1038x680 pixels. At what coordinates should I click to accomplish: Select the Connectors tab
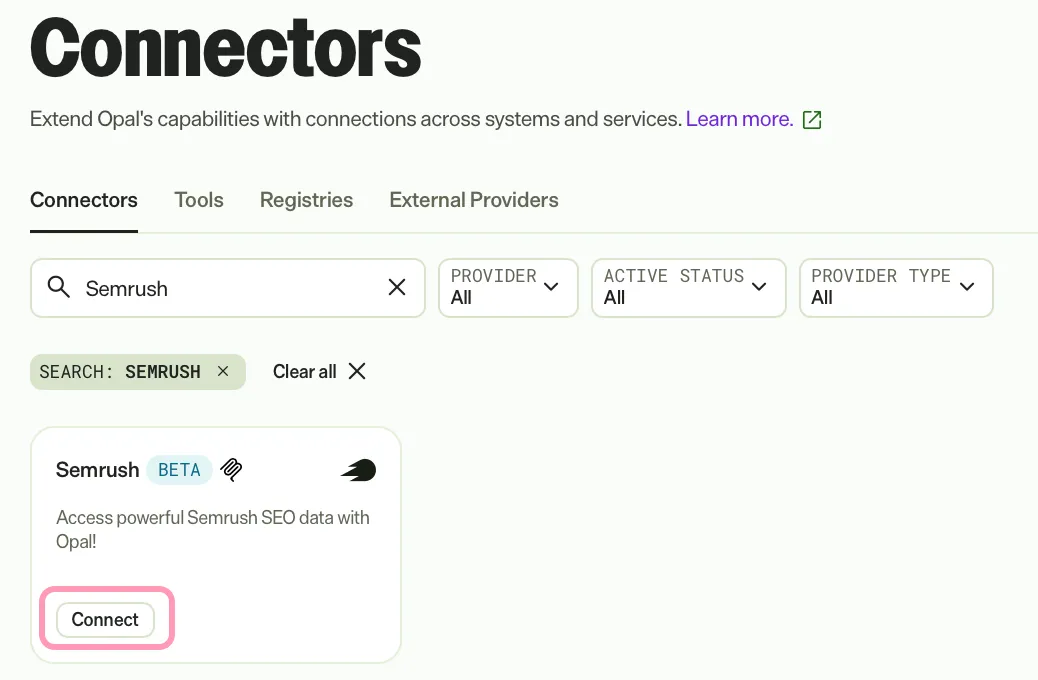tap(84, 200)
